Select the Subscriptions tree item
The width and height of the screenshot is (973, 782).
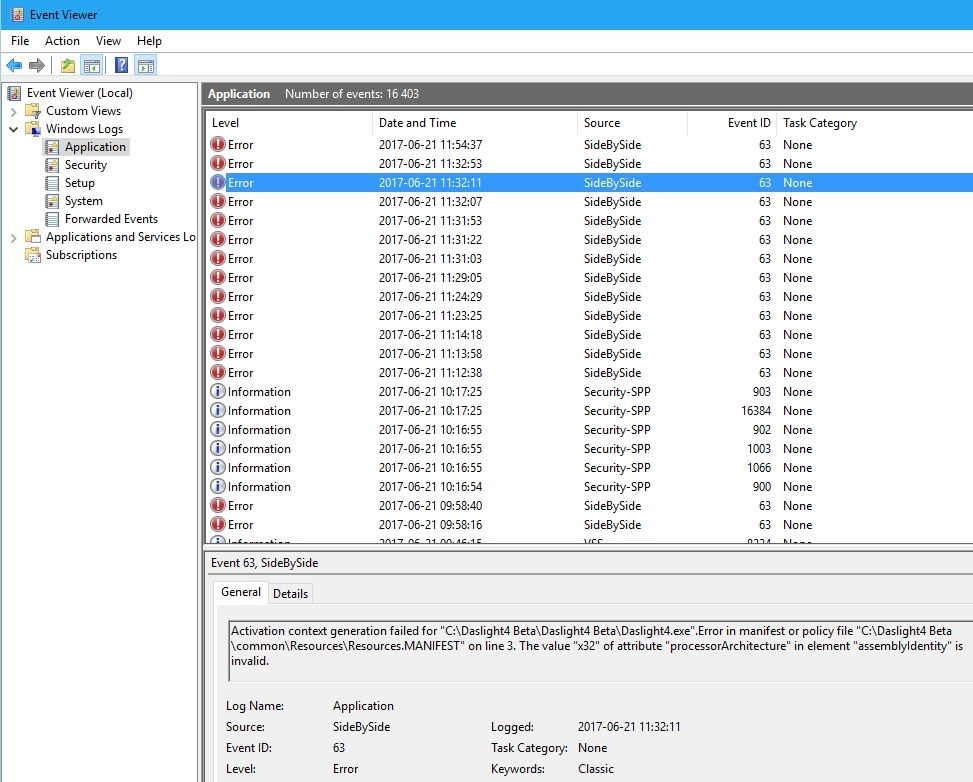(81, 255)
